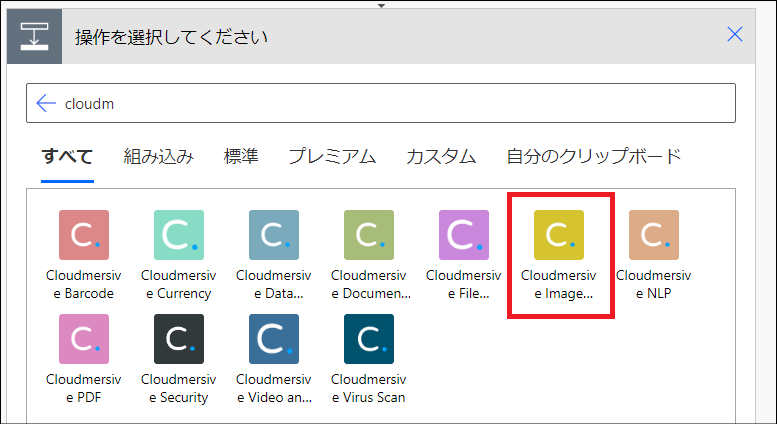Click the small arrow connector above the panel
Viewport: 777px width, 424px height.
(381, 5)
